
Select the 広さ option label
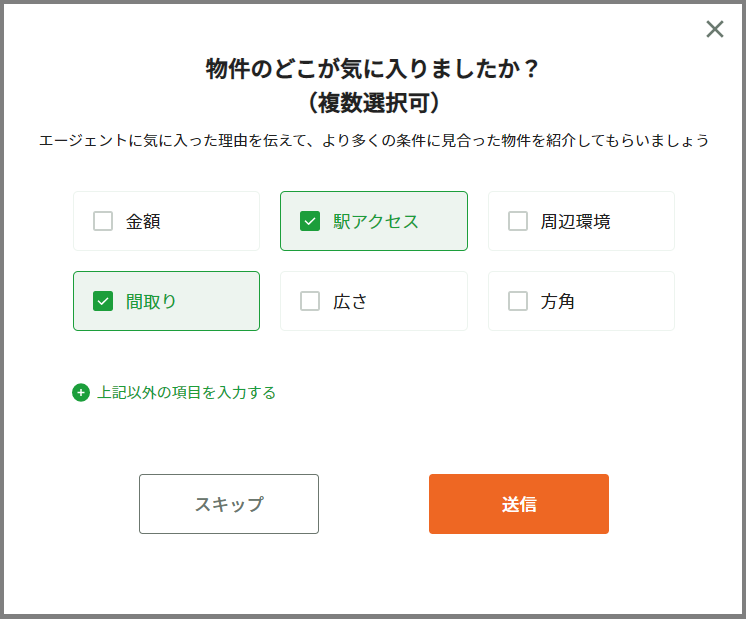[350, 301]
